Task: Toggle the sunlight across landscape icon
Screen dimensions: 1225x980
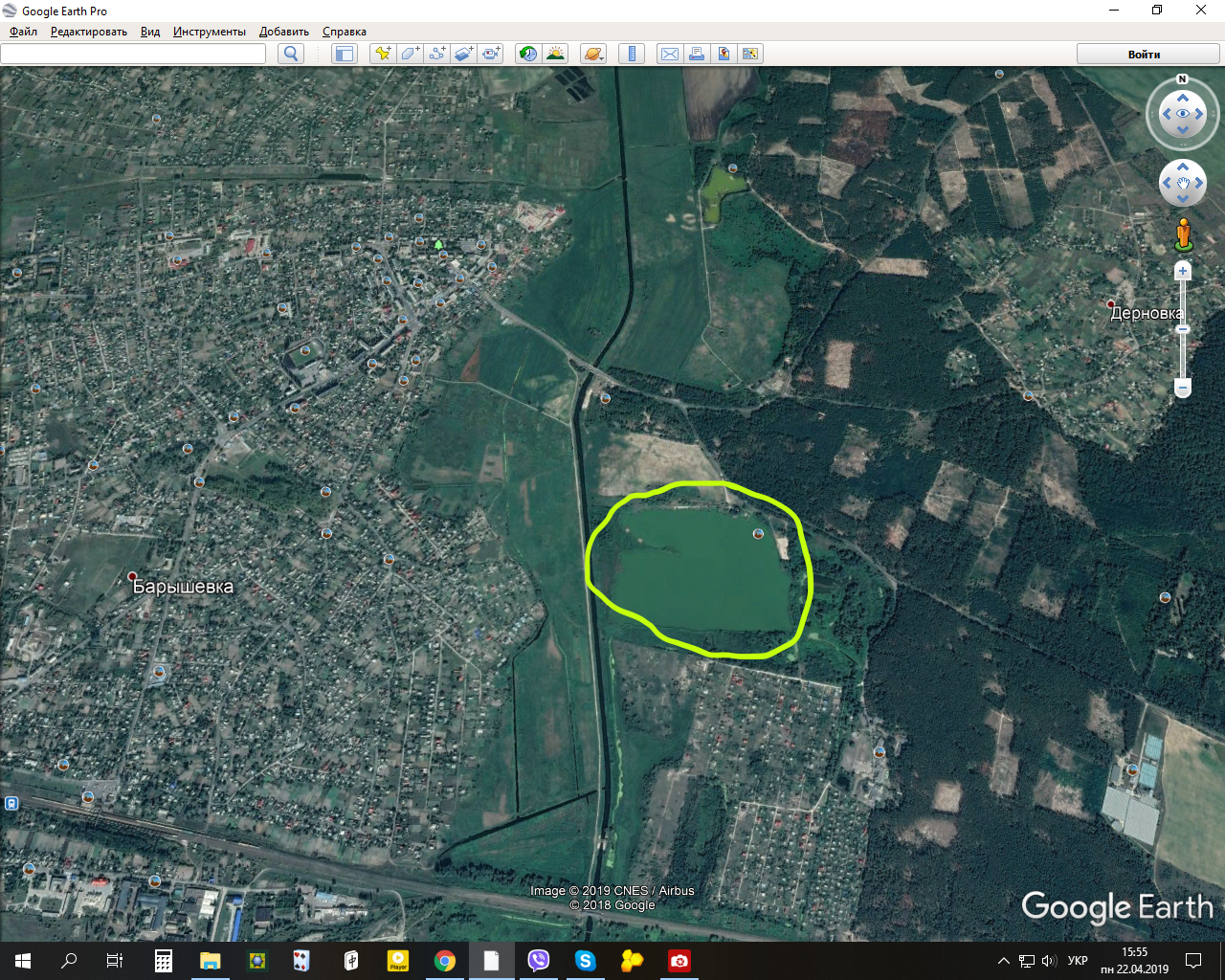Action: tap(555, 54)
